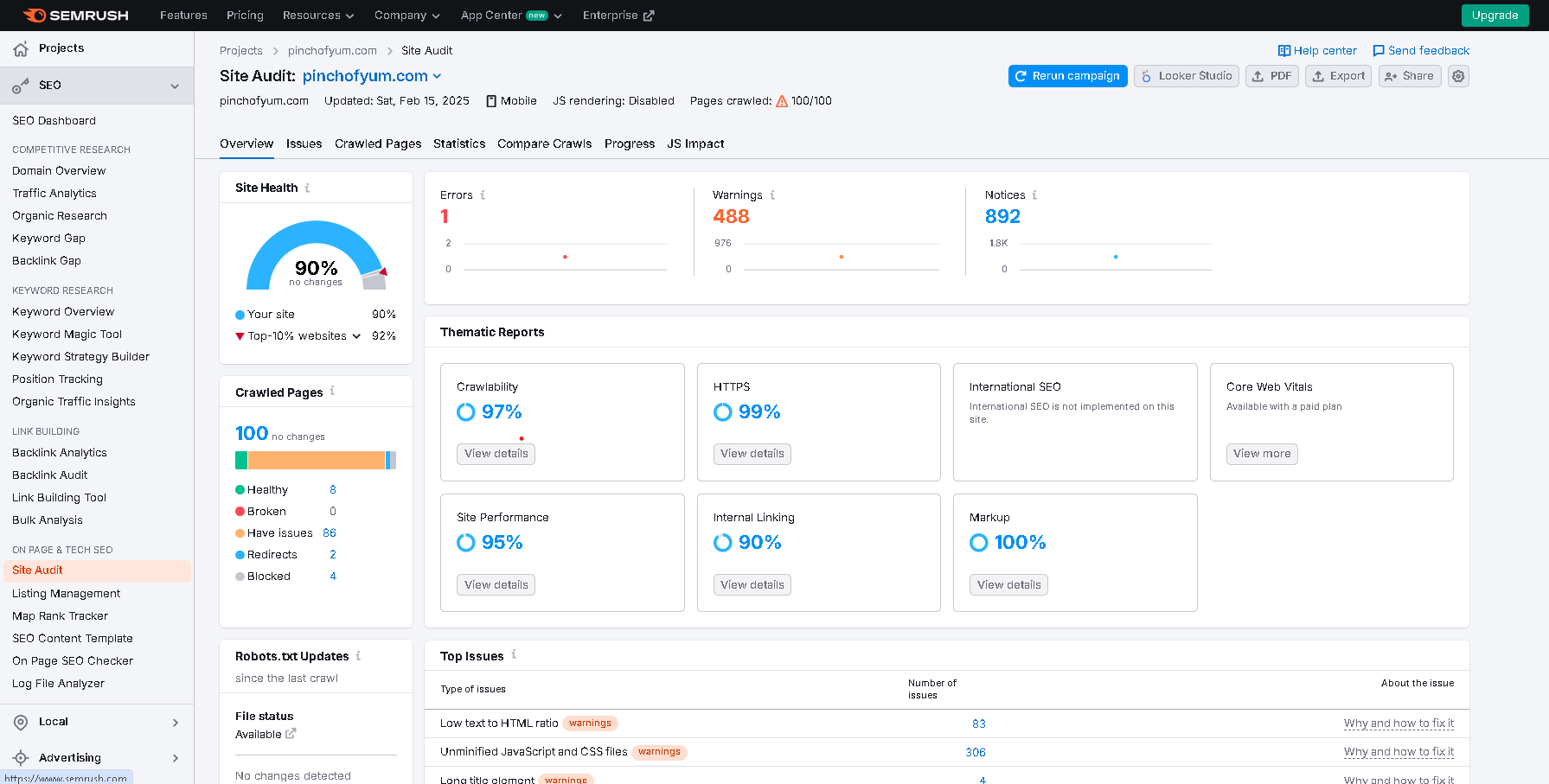The height and width of the screenshot is (784, 1549).
Task: Switch to the Issues tab
Action: 304,143
